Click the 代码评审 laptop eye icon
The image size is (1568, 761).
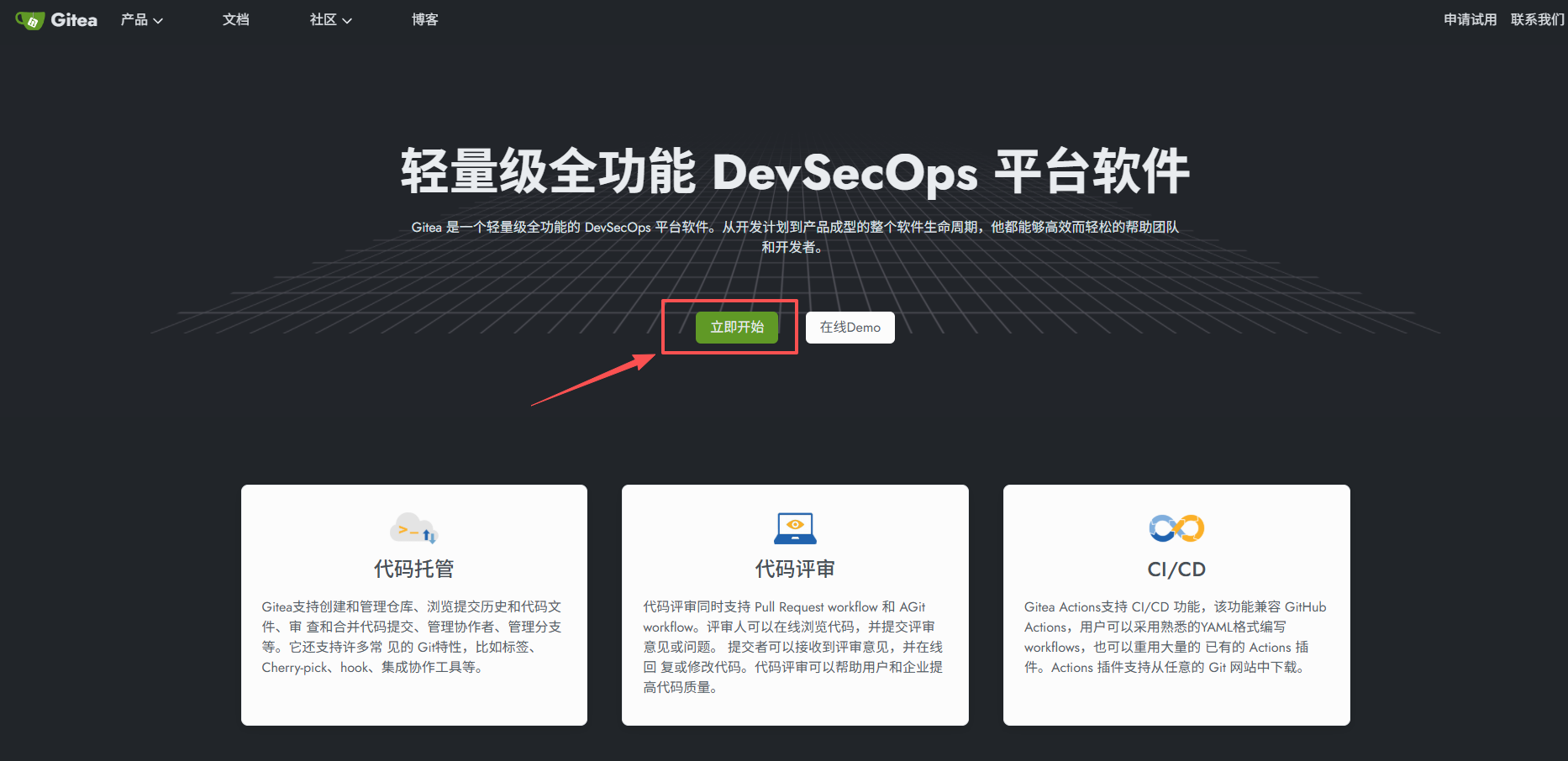795,528
